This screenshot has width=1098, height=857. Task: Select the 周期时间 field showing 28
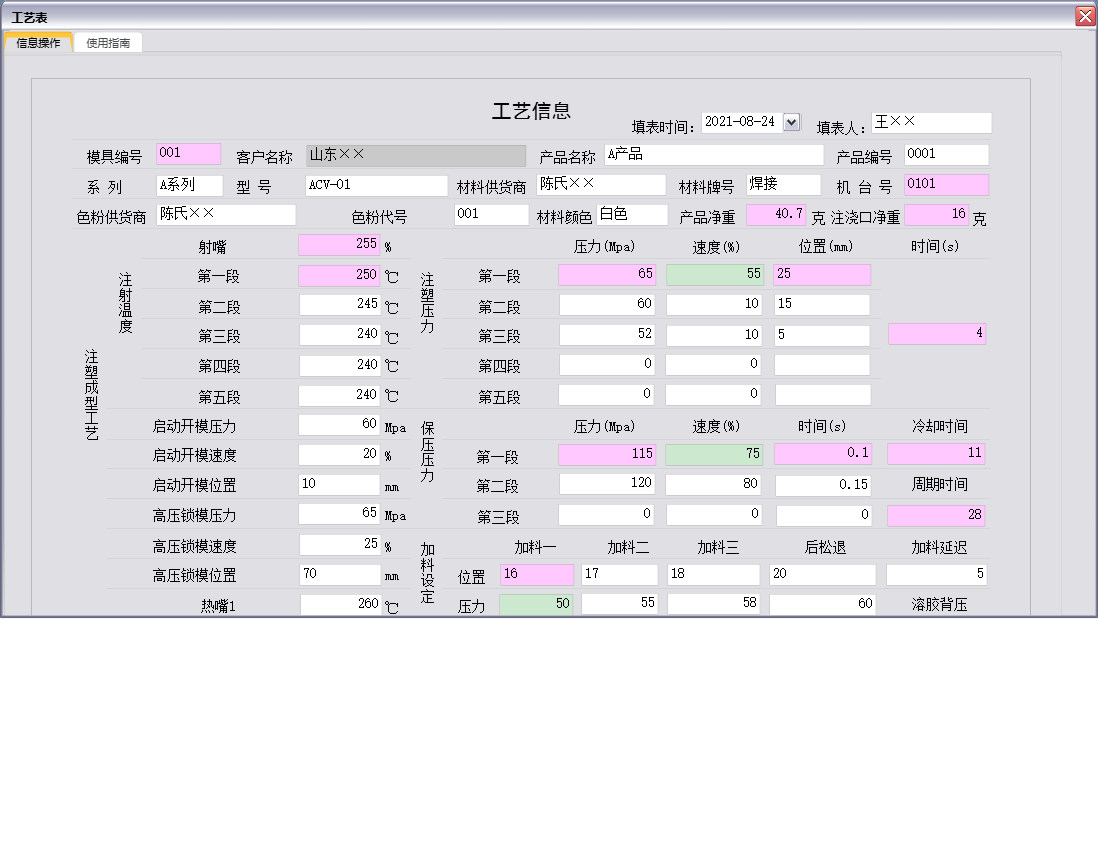tap(936, 514)
